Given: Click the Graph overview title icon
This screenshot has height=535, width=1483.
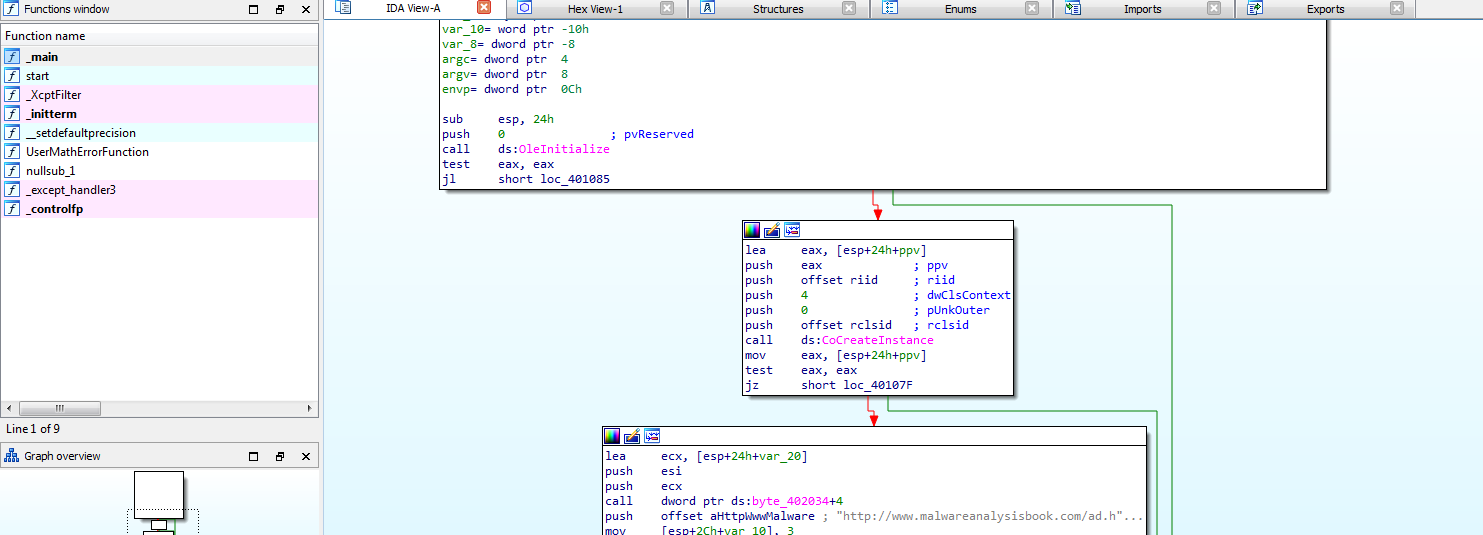Looking at the screenshot, I should (12, 456).
